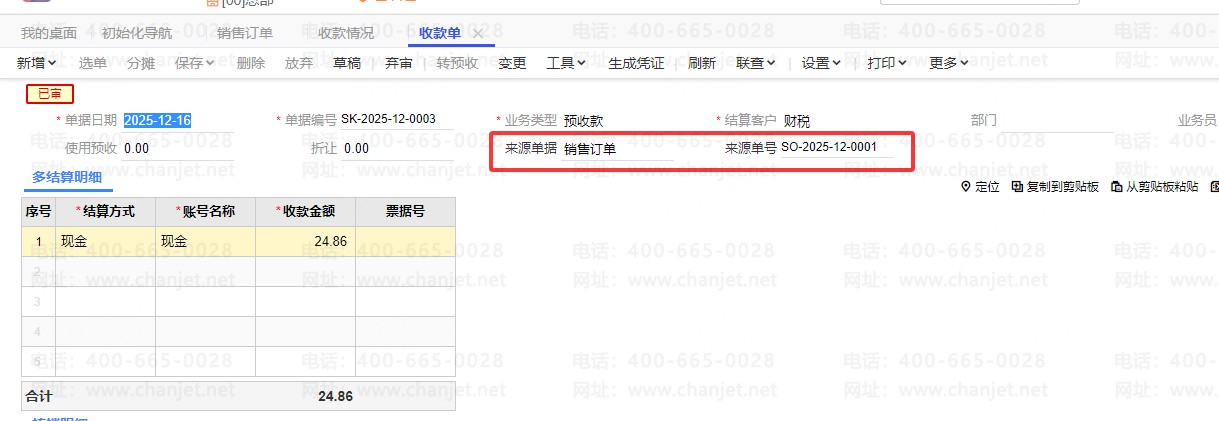Image resolution: width=1219 pixels, height=421 pixels.
Task: Click 弃审 to un-approve the receipt
Action: pyautogui.click(x=398, y=63)
